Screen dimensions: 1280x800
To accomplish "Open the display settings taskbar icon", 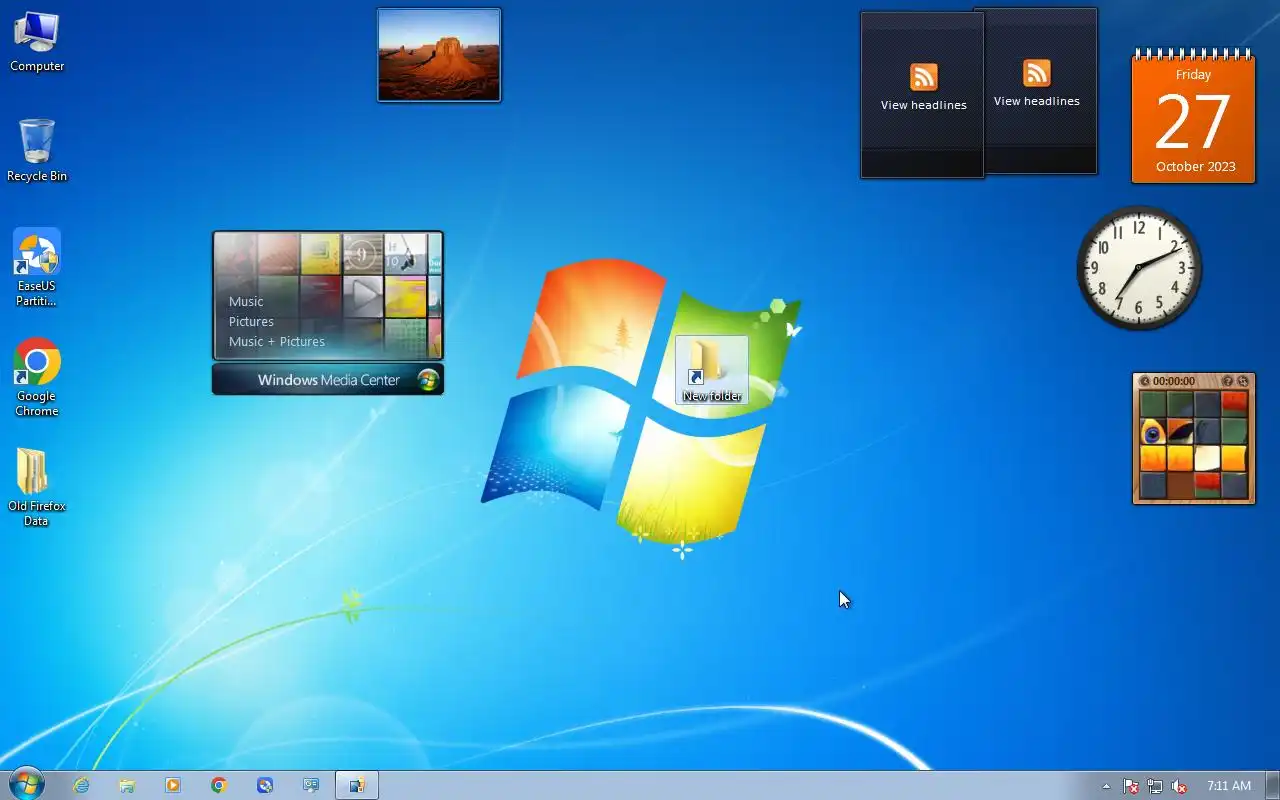I will tap(311, 785).
